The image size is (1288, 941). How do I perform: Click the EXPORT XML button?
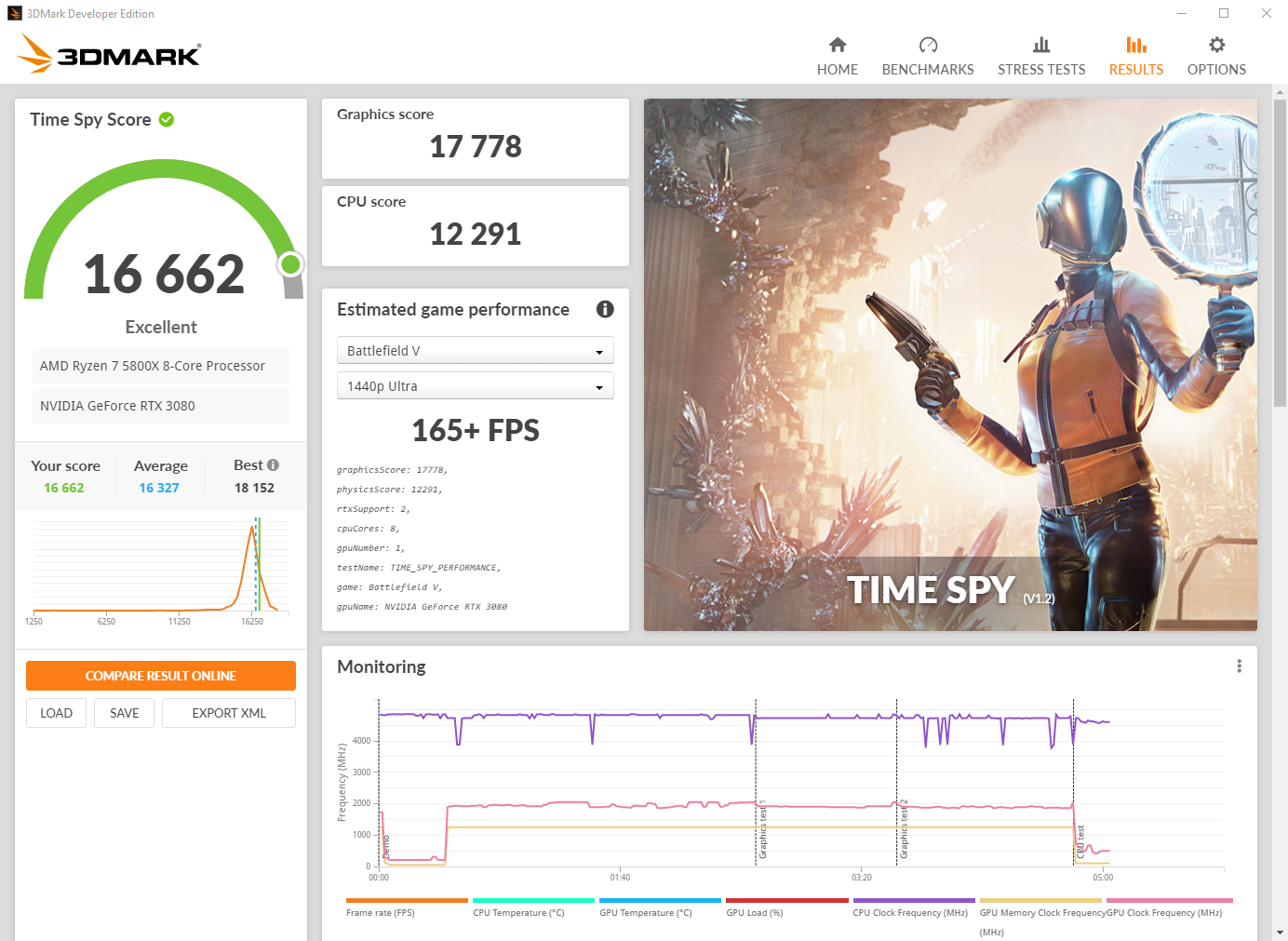tap(229, 713)
